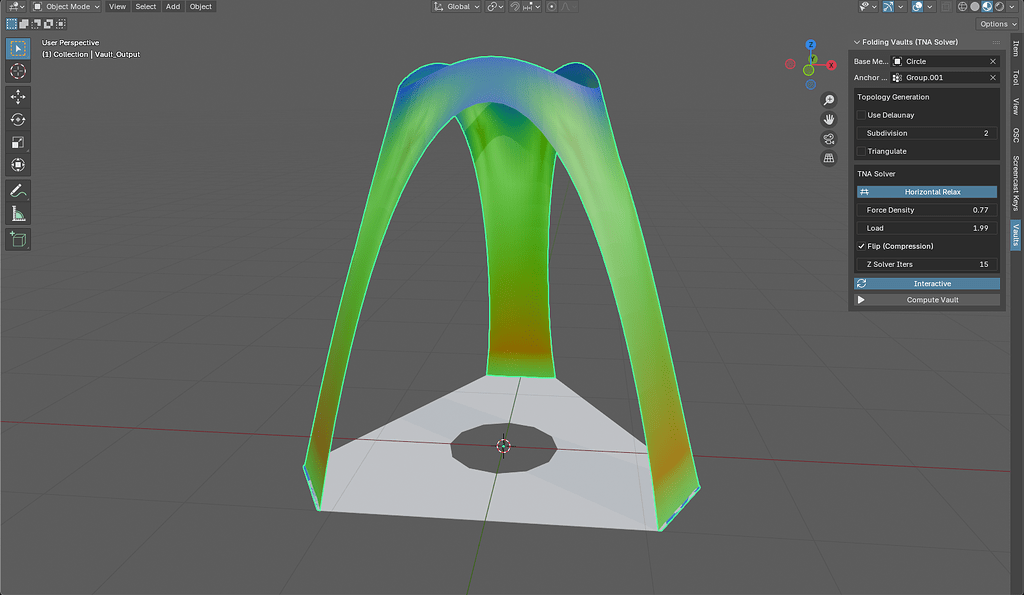
Task: Switch to the Screencast Keys tab
Action: click(1016, 183)
